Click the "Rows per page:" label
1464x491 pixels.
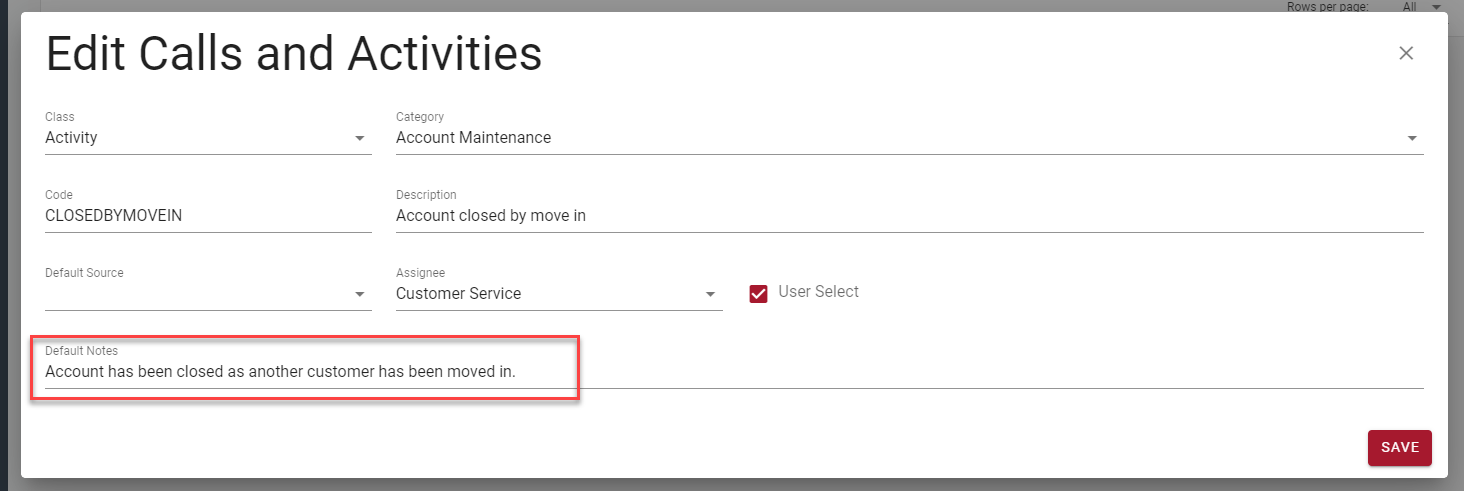(1327, 6)
